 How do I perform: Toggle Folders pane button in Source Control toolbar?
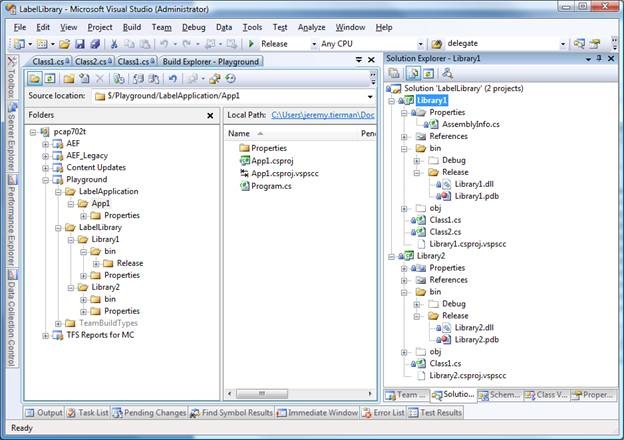[x=35, y=78]
